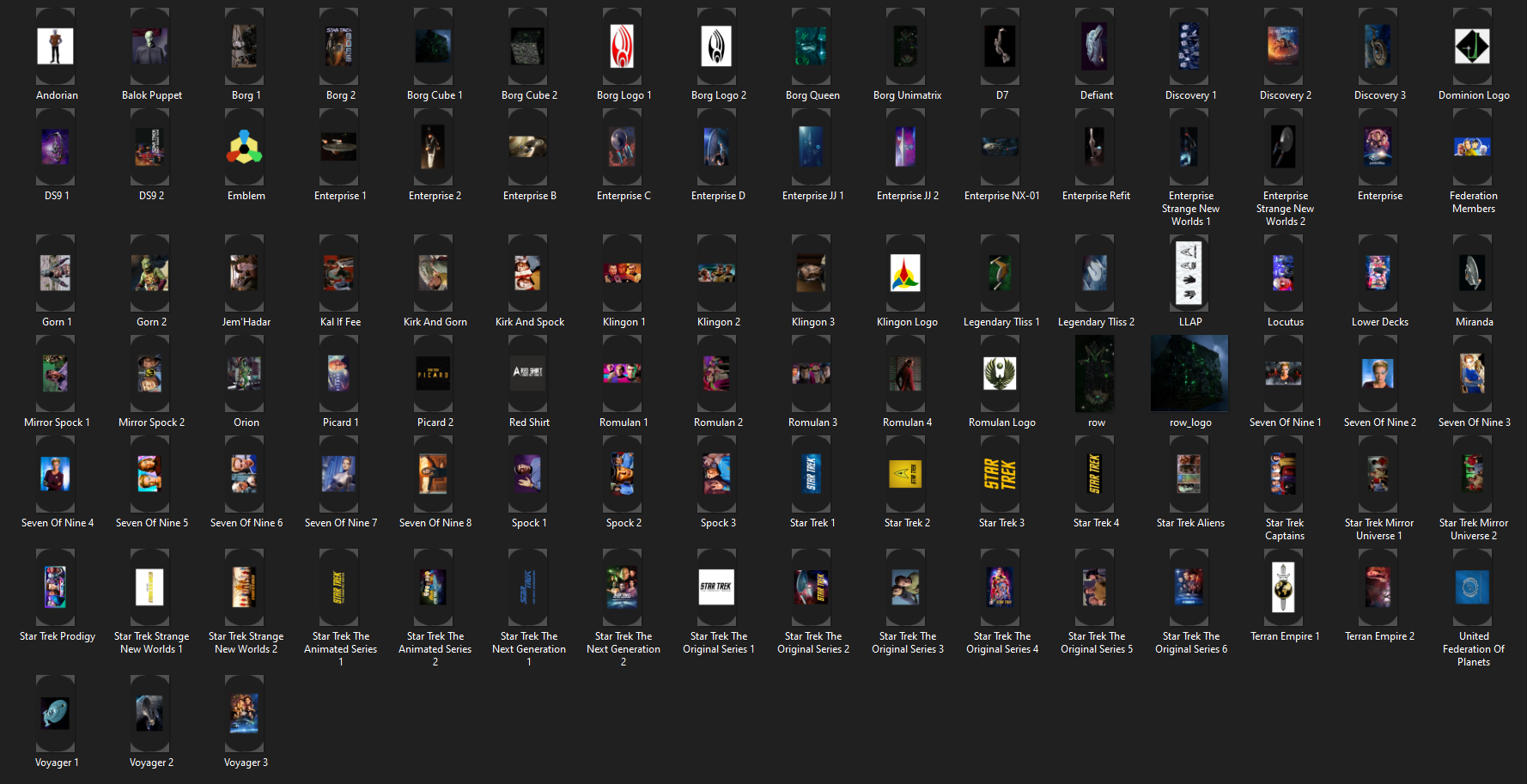
Task: Click the Star Trek 2 yellow icon
Action: coord(905,474)
